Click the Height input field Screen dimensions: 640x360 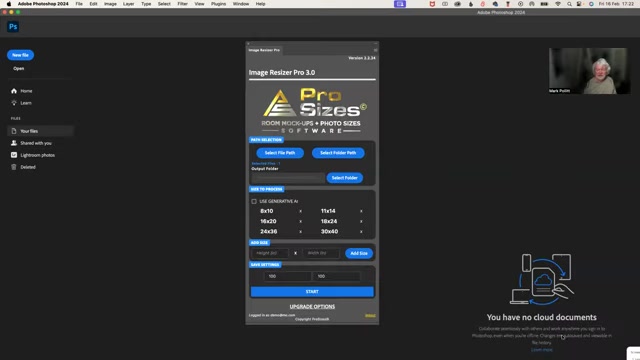(x=270, y=253)
